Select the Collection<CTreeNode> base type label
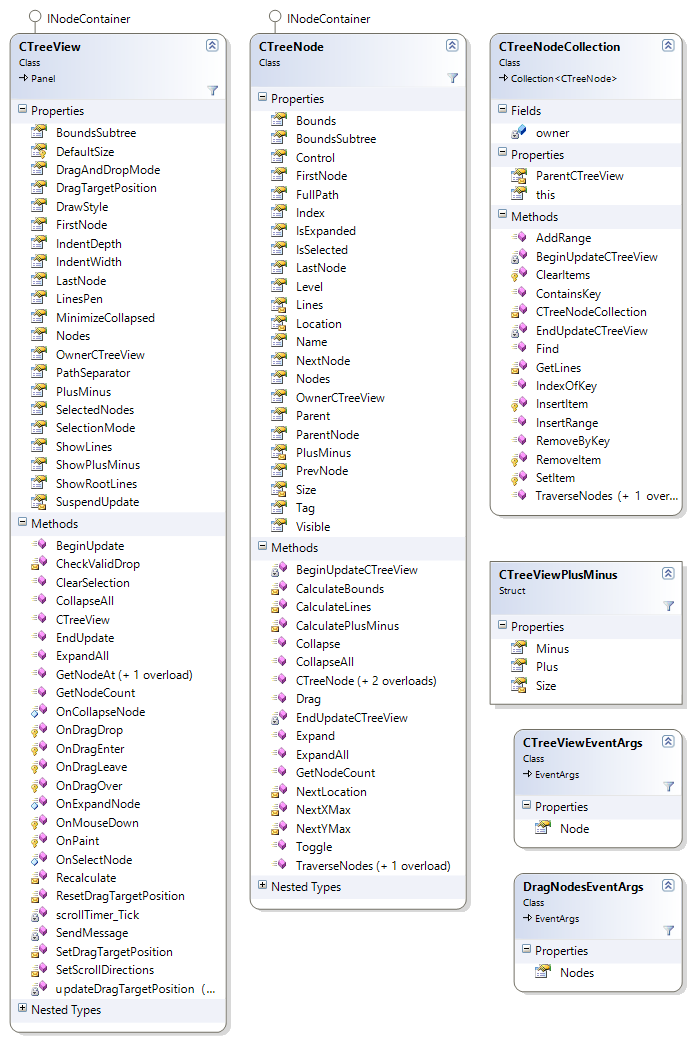Image resolution: width=691 pixels, height=1041 pixels. coord(564,78)
